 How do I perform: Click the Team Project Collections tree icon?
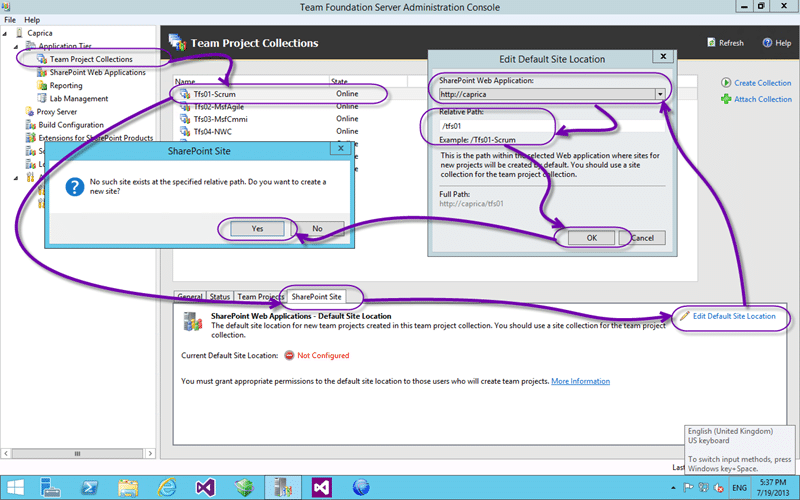click(42, 59)
